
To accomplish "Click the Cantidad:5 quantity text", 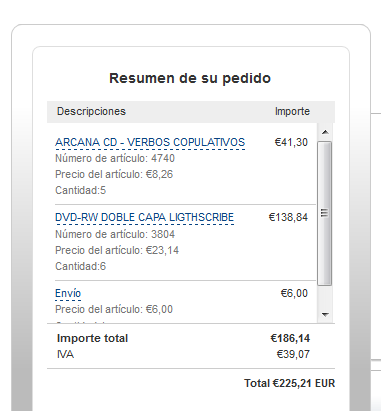I will (x=80, y=190).
